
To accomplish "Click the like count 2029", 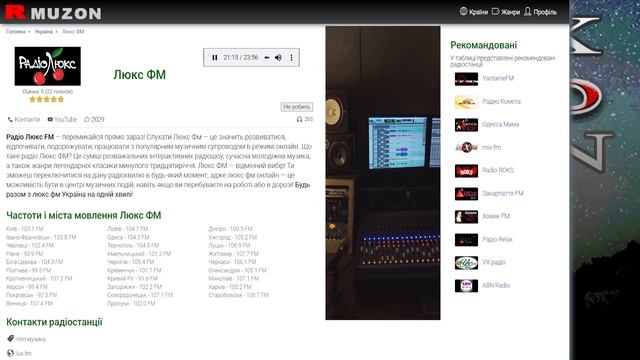I will (x=98, y=120).
